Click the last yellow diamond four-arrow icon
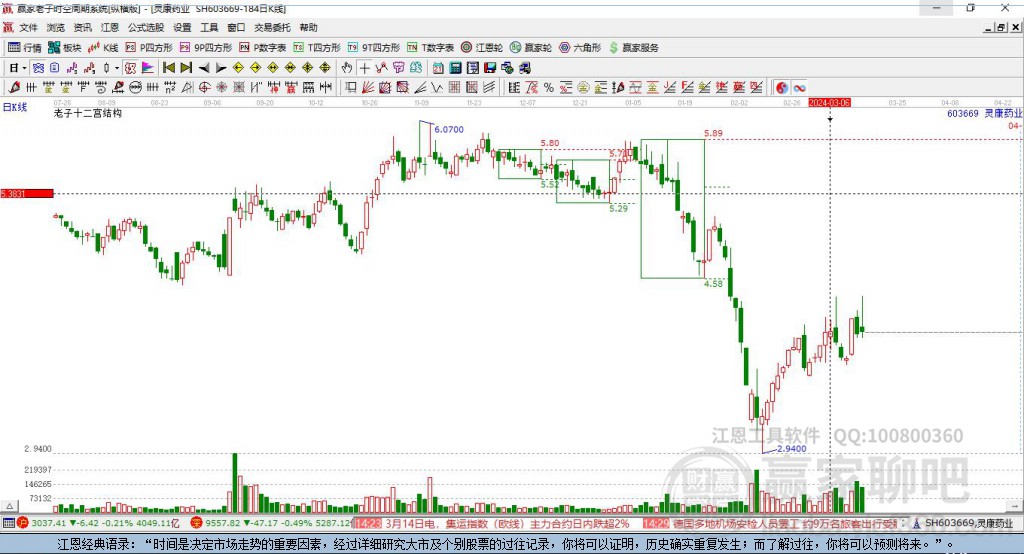This screenshot has width=1024, height=554. click(325, 67)
